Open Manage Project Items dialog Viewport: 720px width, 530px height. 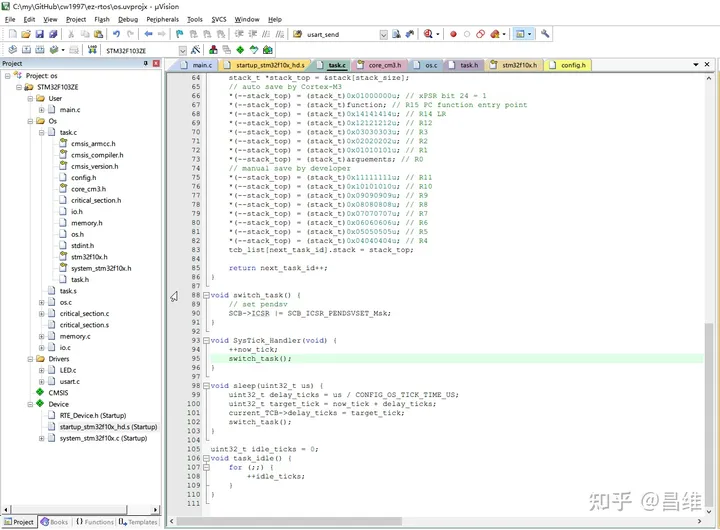(213, 50)
